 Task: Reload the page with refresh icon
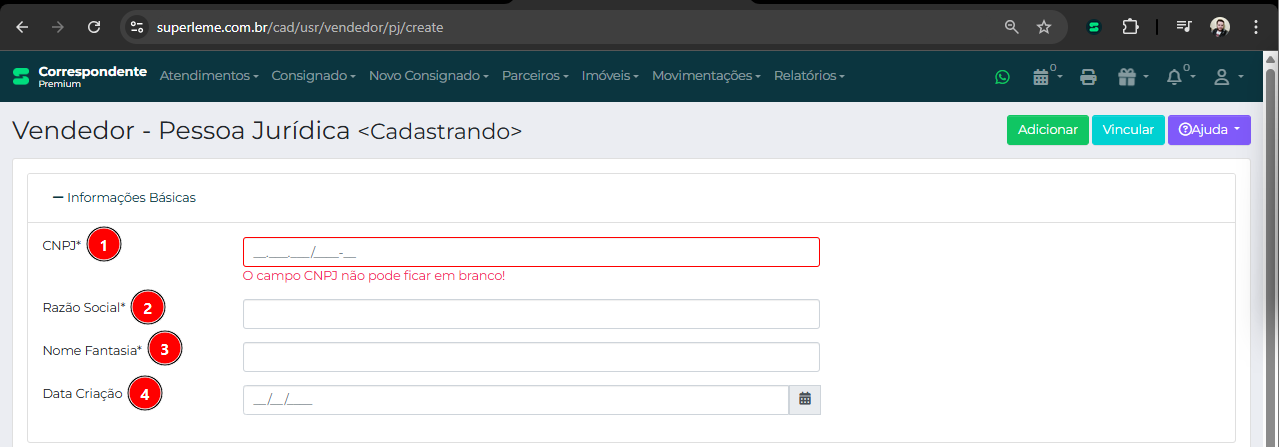(x=94, y=27)
